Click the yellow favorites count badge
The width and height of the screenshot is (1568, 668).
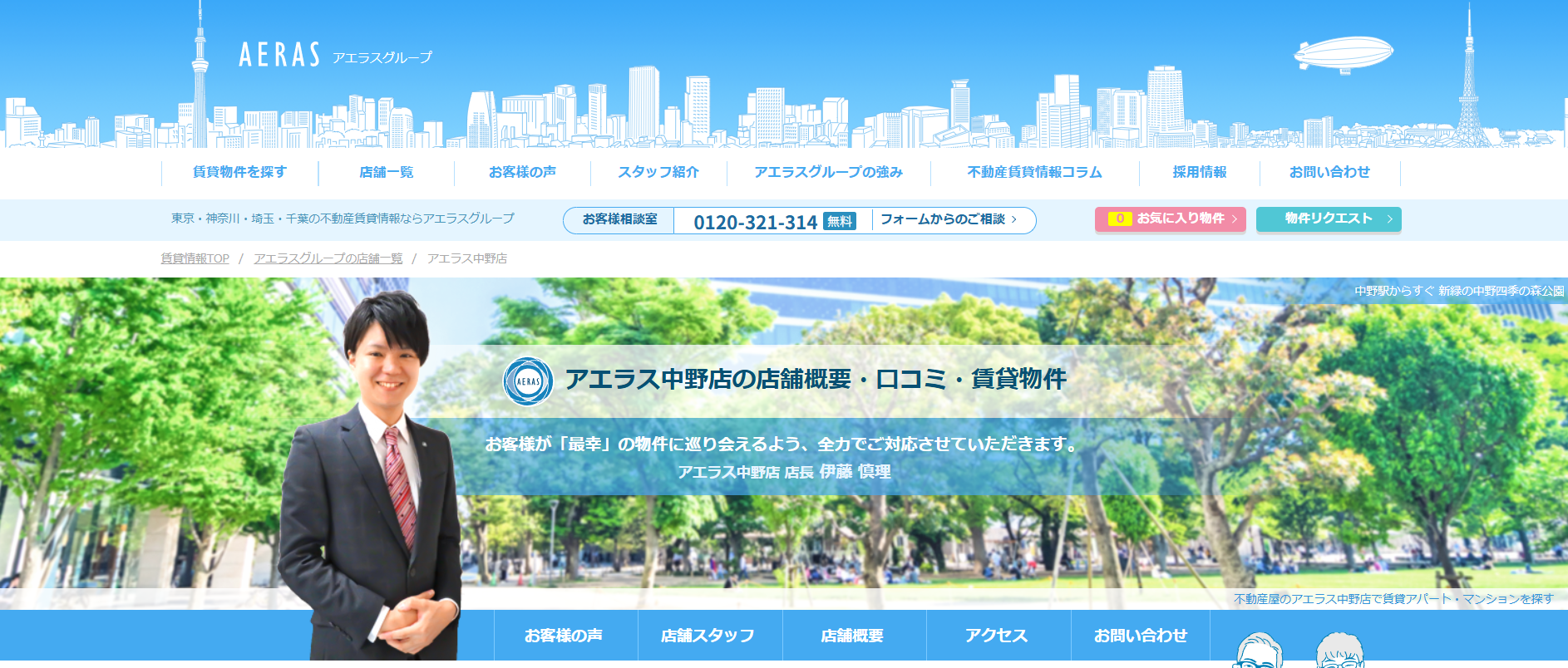tap(1119, 219)
